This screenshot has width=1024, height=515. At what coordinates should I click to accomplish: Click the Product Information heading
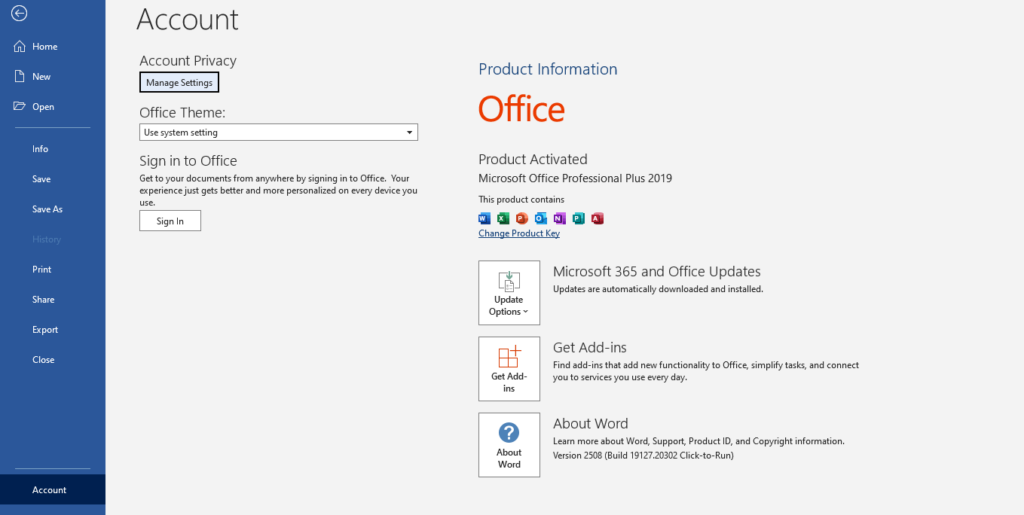pyautogui.click(x=547, y=69)
